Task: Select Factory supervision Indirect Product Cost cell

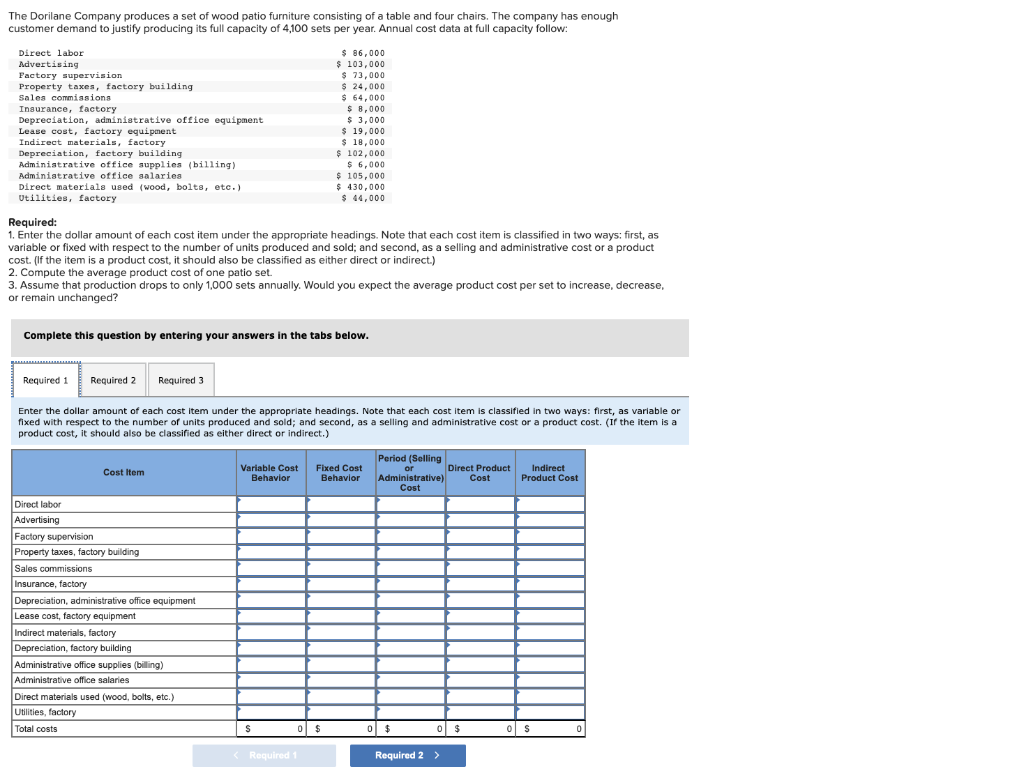Action: pos(551,536)
